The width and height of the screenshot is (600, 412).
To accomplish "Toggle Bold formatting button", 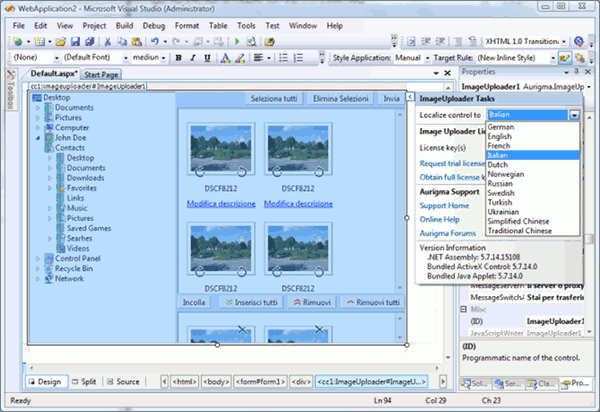I will 178,58.
